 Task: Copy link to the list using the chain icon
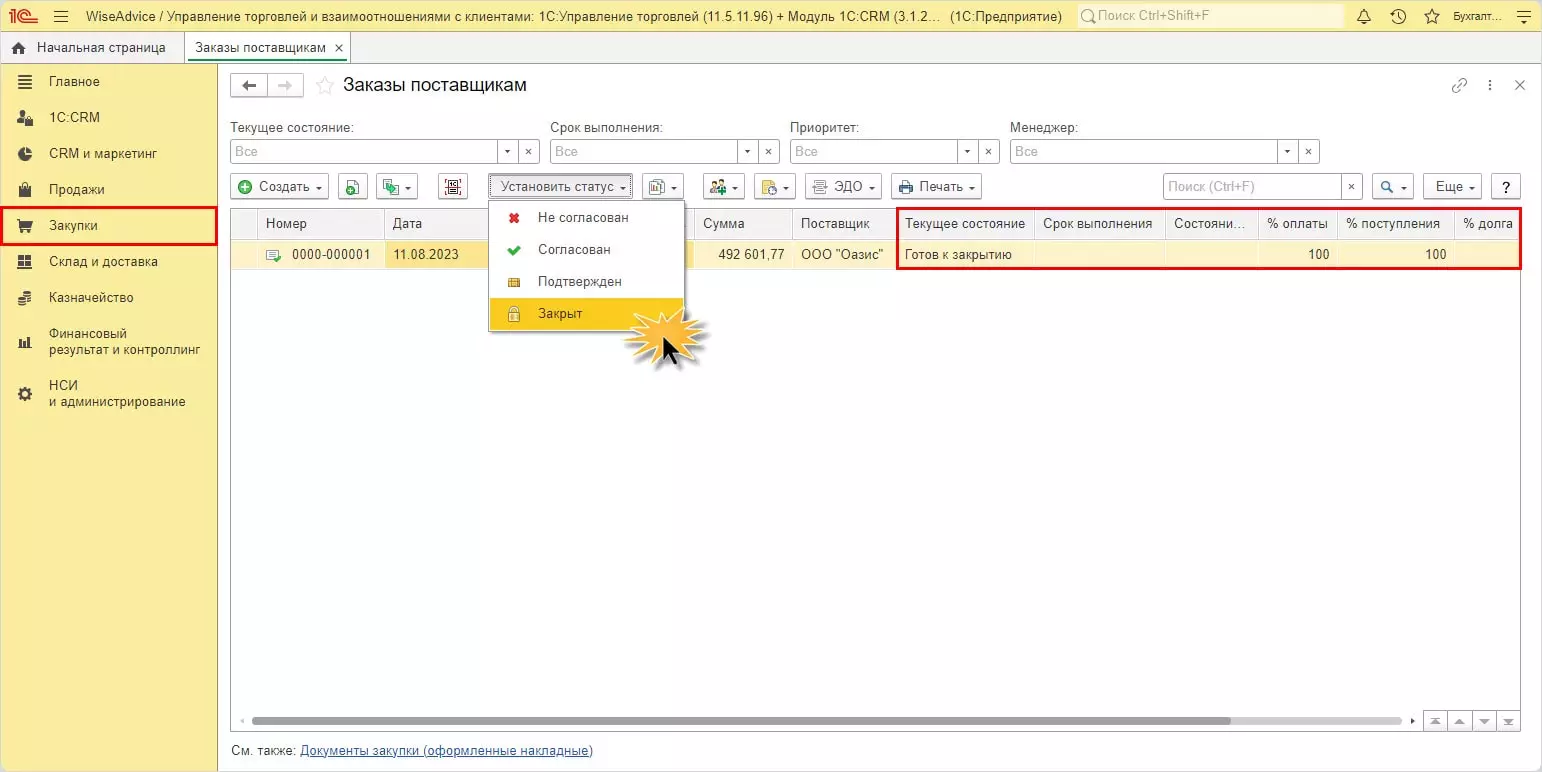(x=1459, y=86)
